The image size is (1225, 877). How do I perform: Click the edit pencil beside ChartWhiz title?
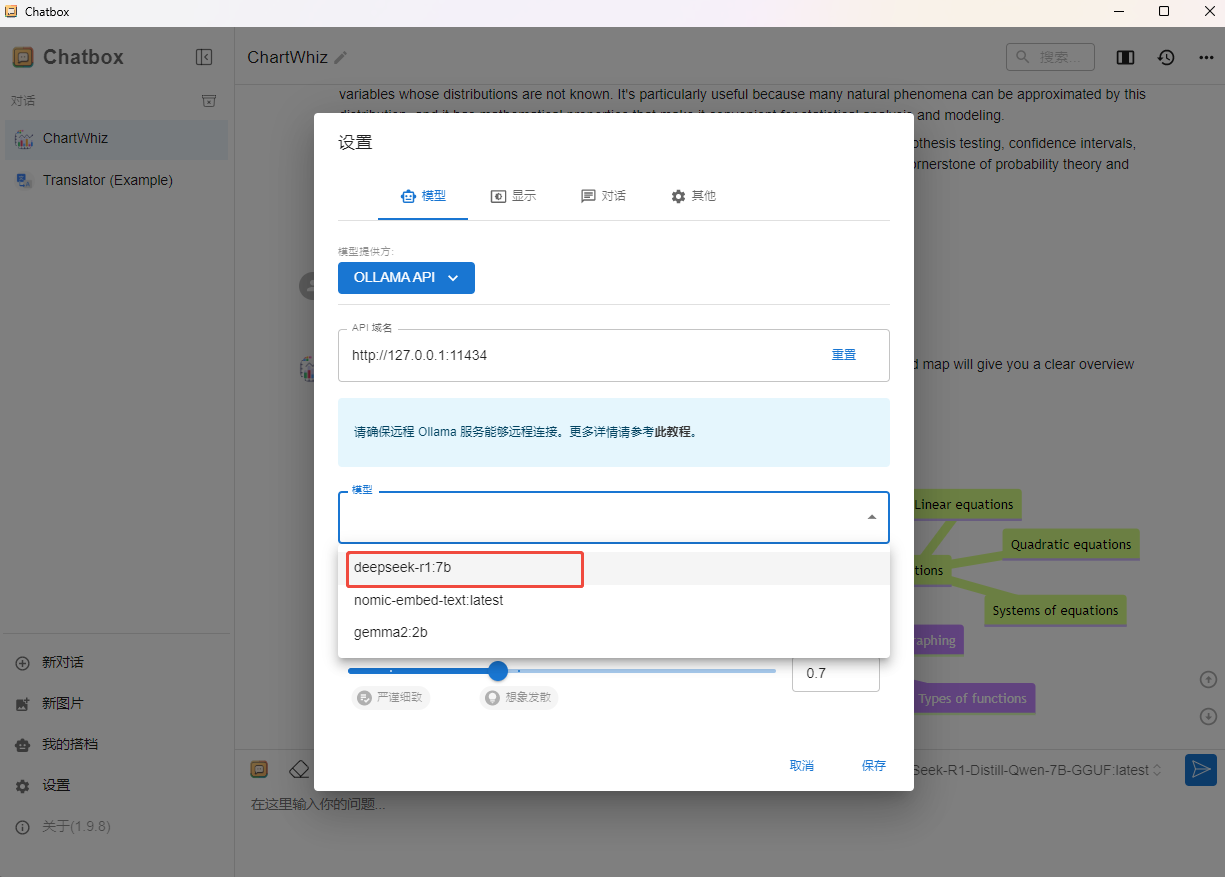pyautogui.click(x=341, y=58)
